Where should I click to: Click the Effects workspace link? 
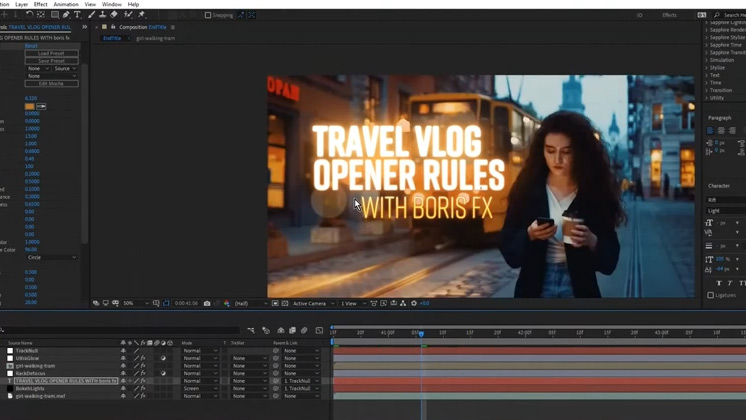[669, 15]
